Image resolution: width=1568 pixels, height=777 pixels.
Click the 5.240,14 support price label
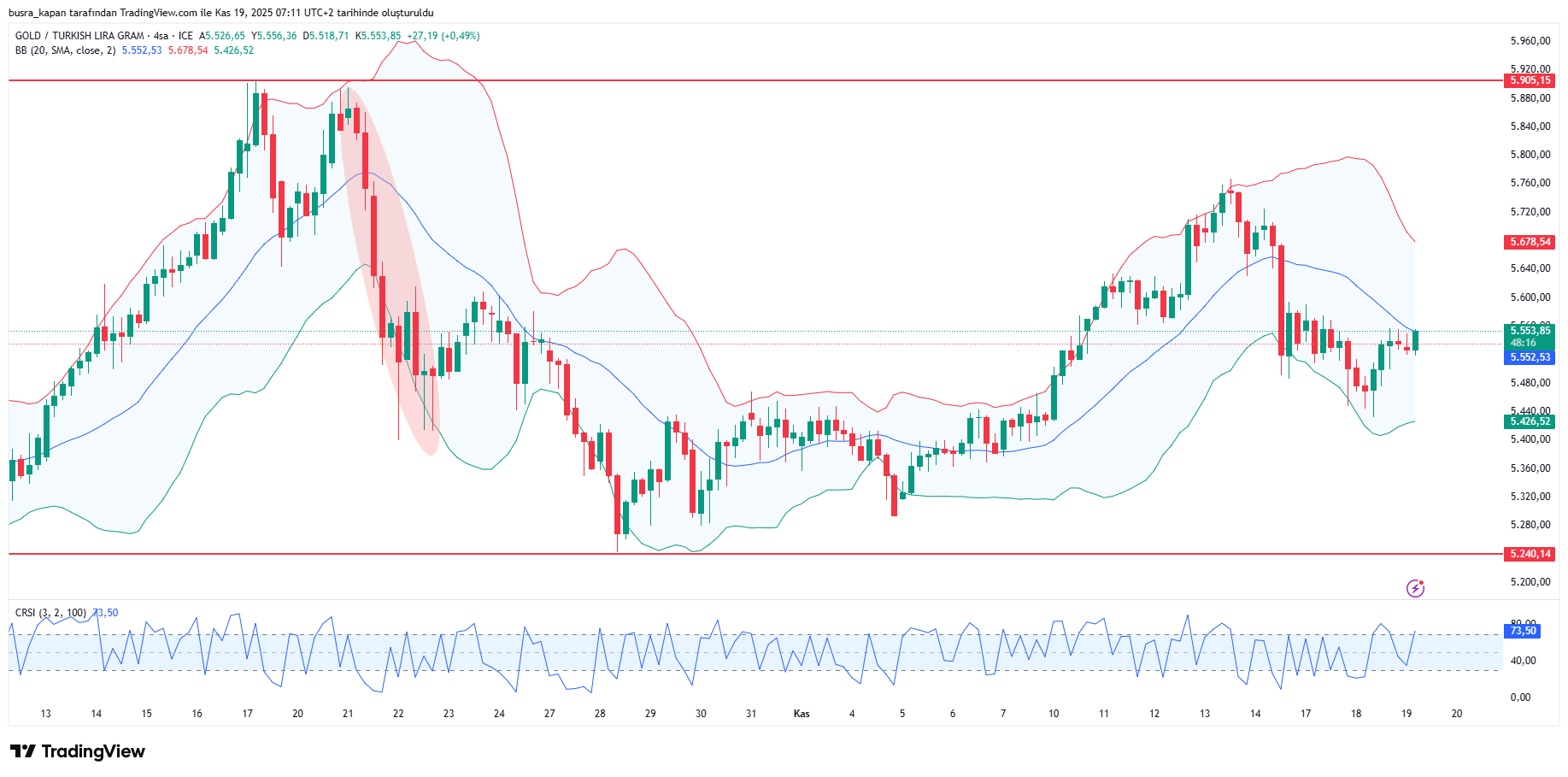point(1530,554)
